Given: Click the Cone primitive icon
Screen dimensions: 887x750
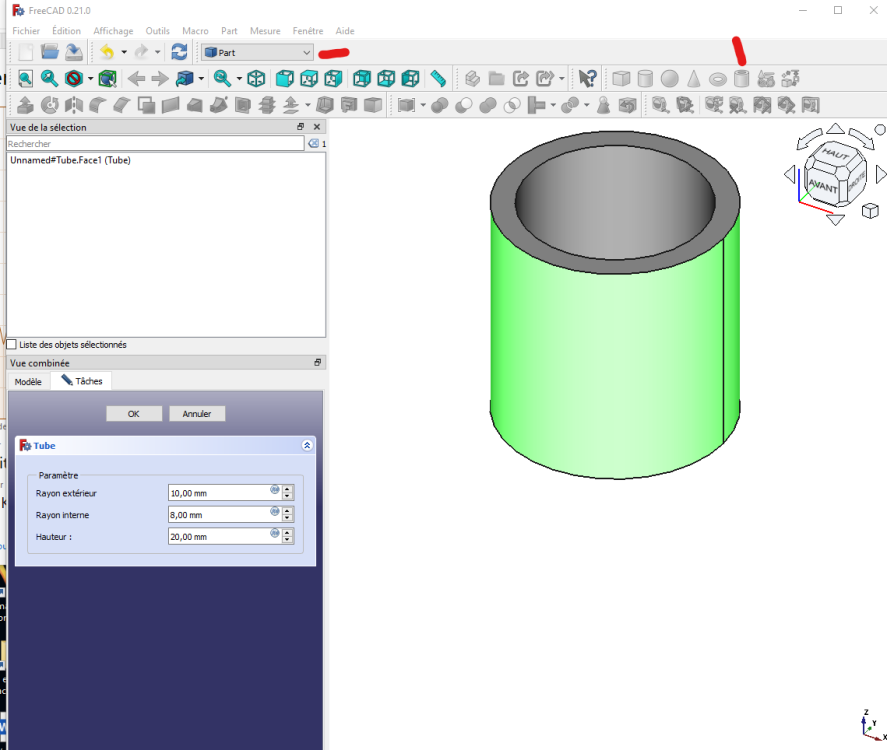Looking at the screenshot, I should [x=694, y=79].
